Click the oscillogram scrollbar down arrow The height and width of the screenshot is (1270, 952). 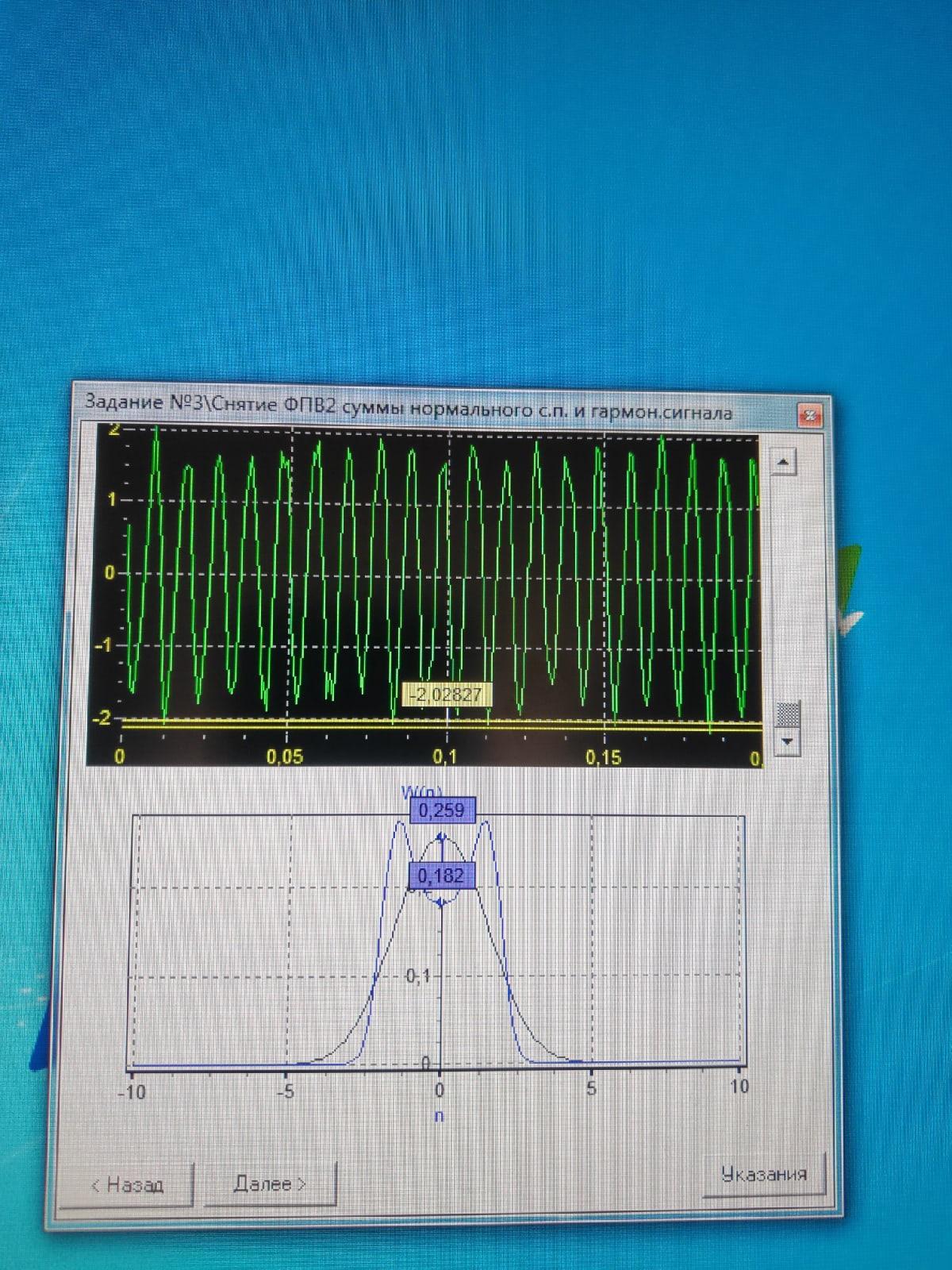(787, 741)
